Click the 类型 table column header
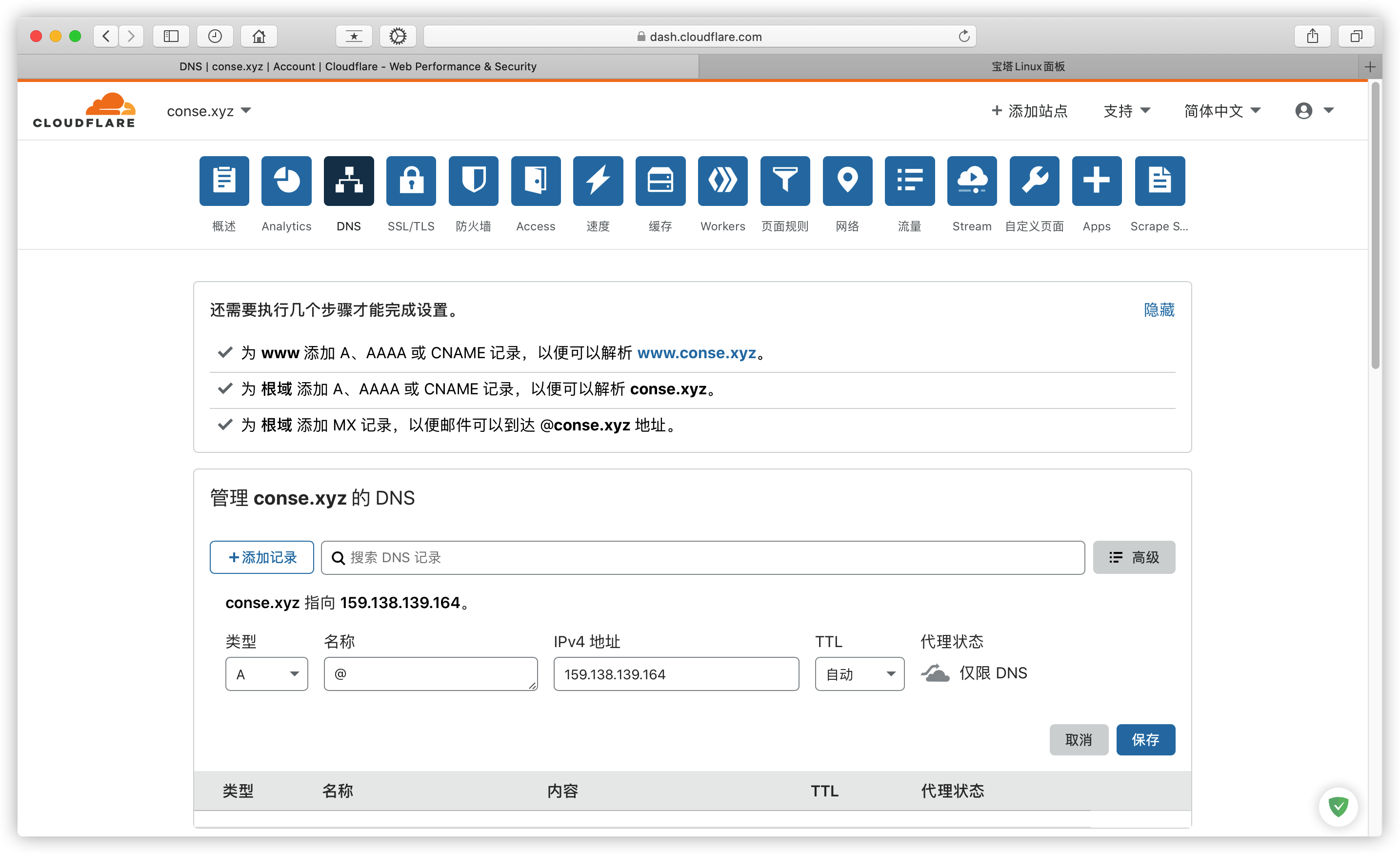The image size is (1400, 854). (x=238, y=791)
